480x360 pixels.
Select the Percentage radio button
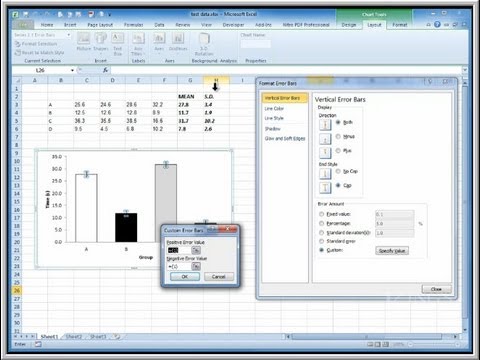pyautogui.click(x=322, y=223)
